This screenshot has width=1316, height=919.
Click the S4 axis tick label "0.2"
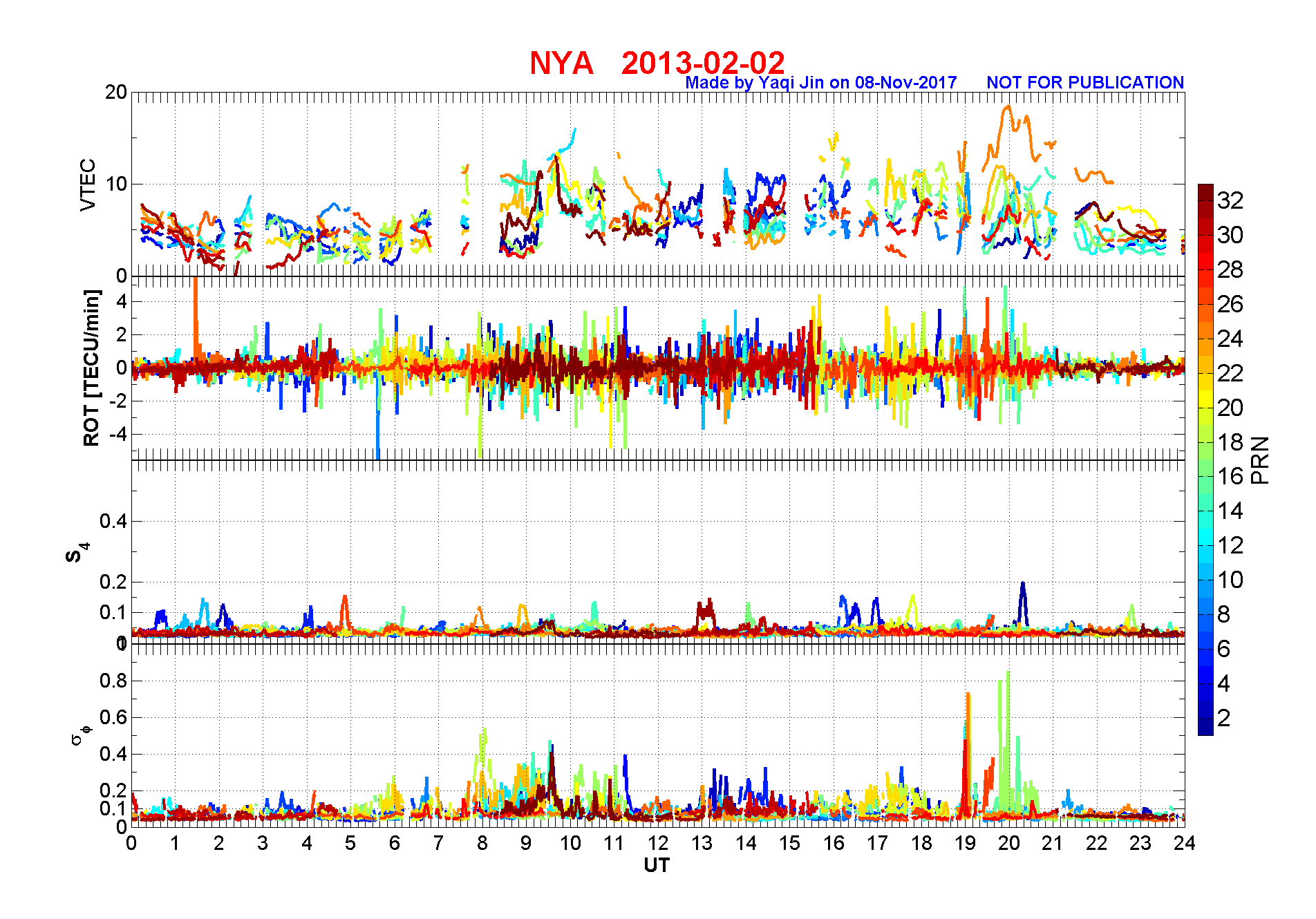tap(113, 582)
